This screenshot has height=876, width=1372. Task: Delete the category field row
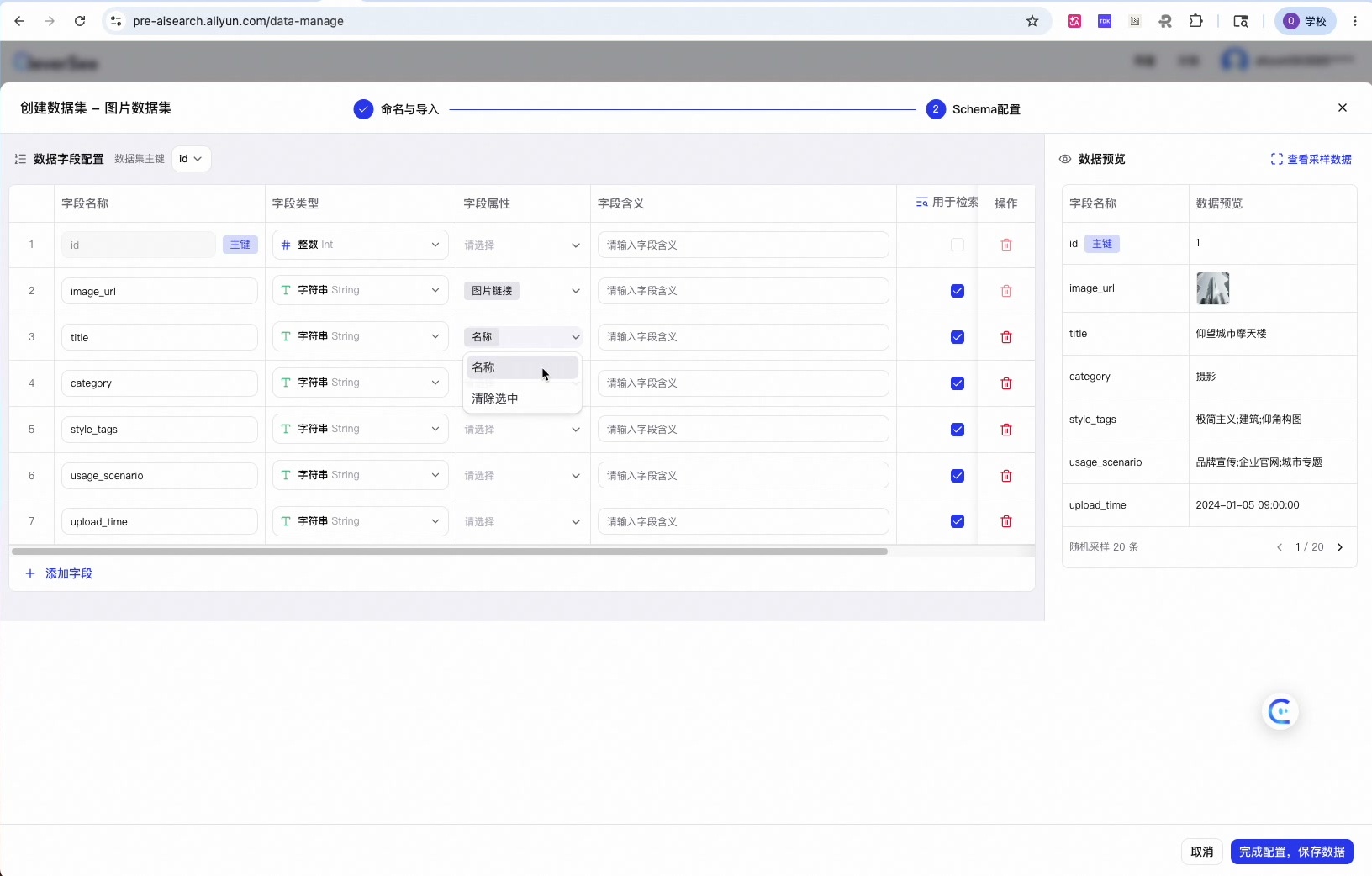coord(1005,383)
